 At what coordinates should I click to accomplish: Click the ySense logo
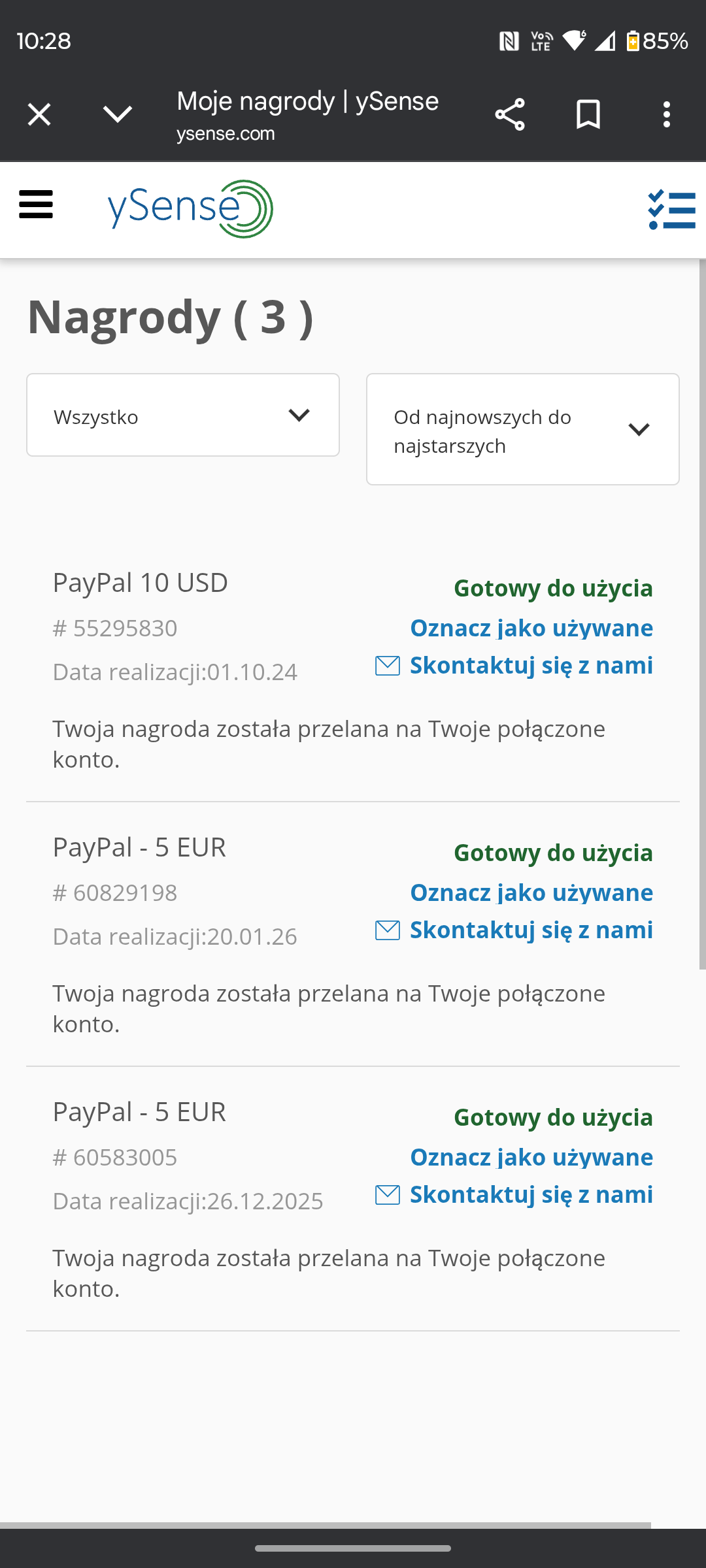(x=190, y=209)
